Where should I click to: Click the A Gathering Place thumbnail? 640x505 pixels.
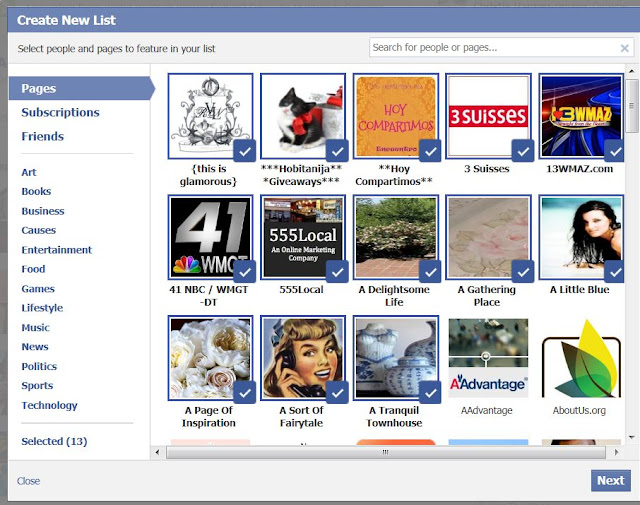point(488,237)
